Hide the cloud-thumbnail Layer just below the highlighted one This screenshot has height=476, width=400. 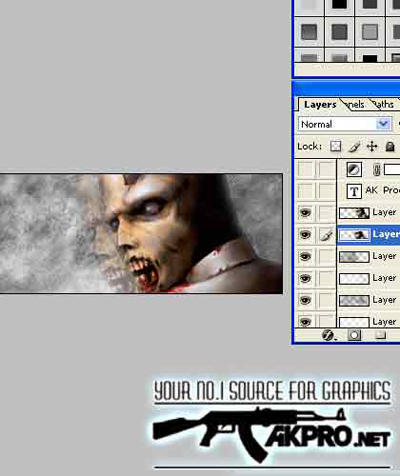click(305, 257)
